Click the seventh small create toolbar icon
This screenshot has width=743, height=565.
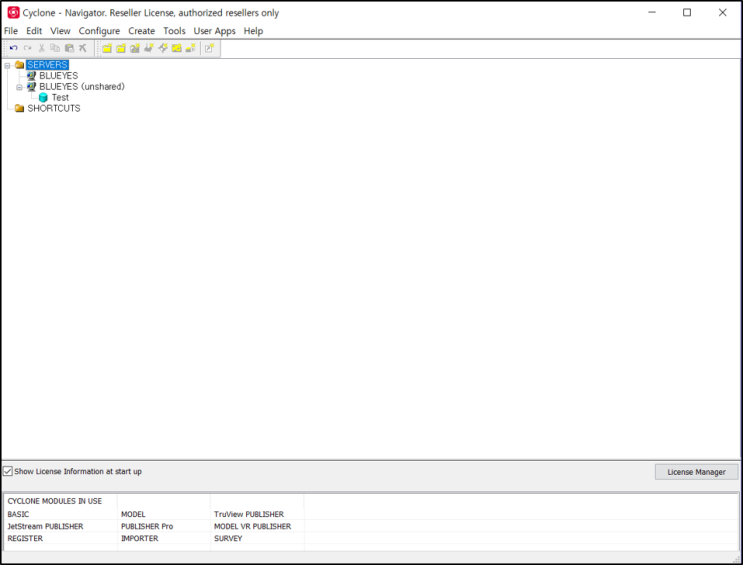(190, 48)
